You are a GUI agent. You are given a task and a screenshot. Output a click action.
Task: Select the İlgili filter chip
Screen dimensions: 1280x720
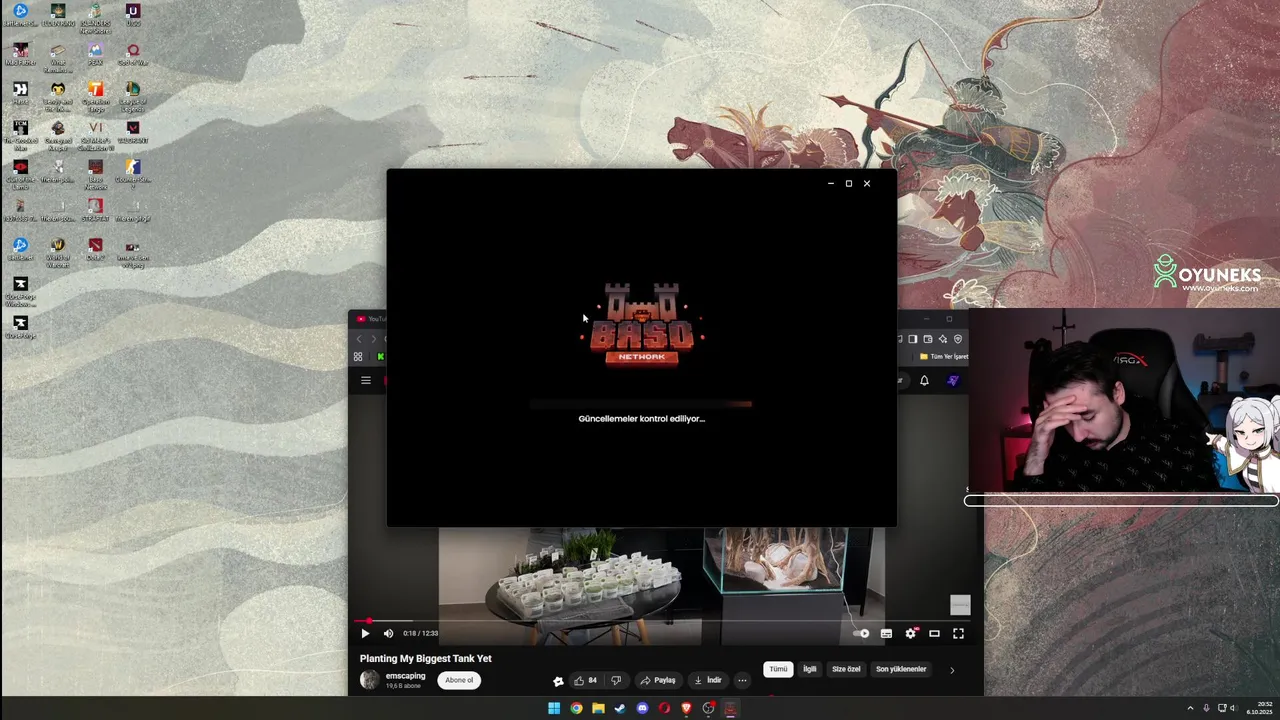pyautogui.click(x=810, y=669)
